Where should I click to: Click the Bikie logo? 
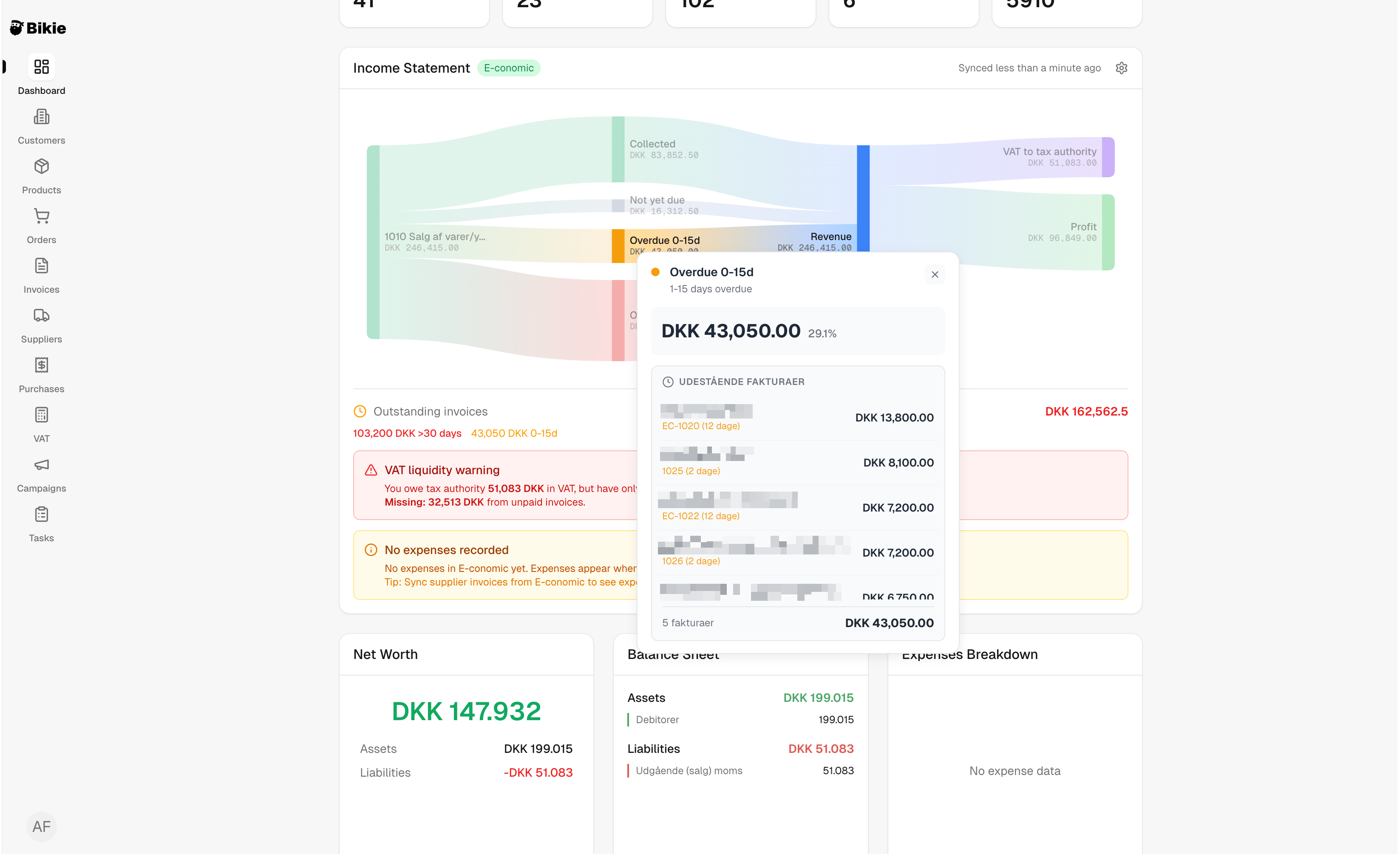tap(38, 28)
